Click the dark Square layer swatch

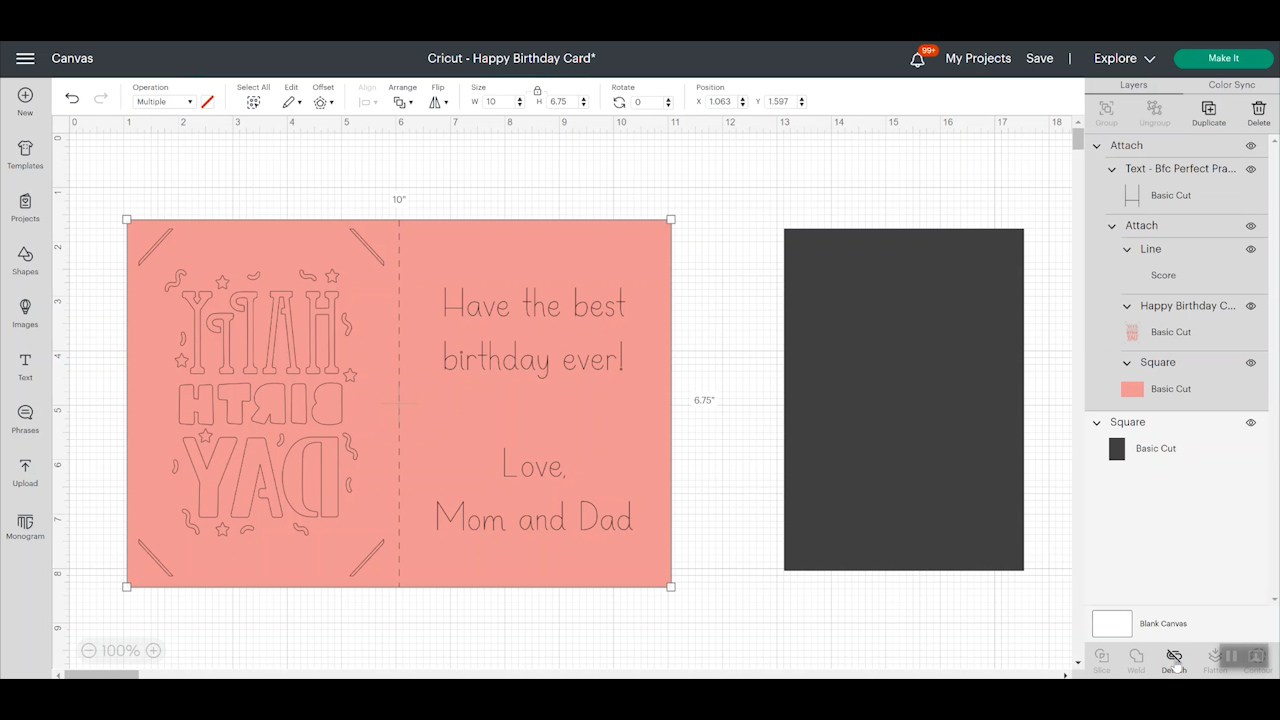[1117, 449]
